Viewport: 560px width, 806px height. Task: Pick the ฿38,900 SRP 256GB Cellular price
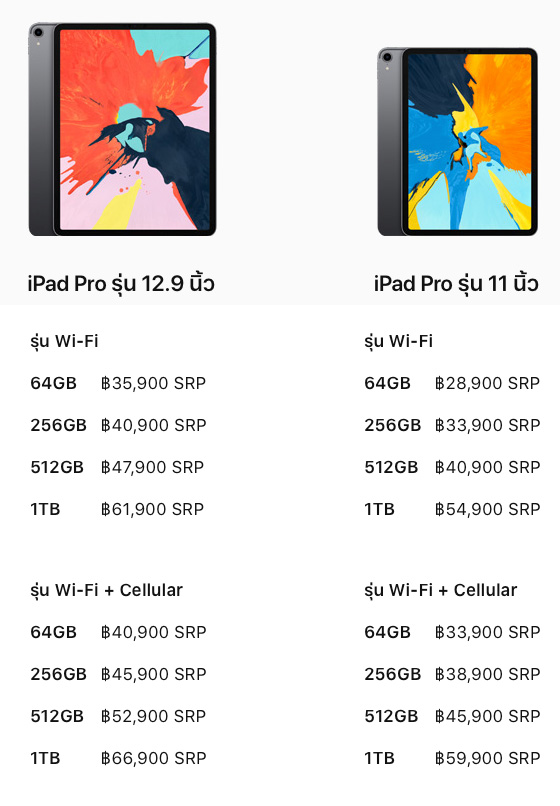pyautogui.click(x=487, y=674)
